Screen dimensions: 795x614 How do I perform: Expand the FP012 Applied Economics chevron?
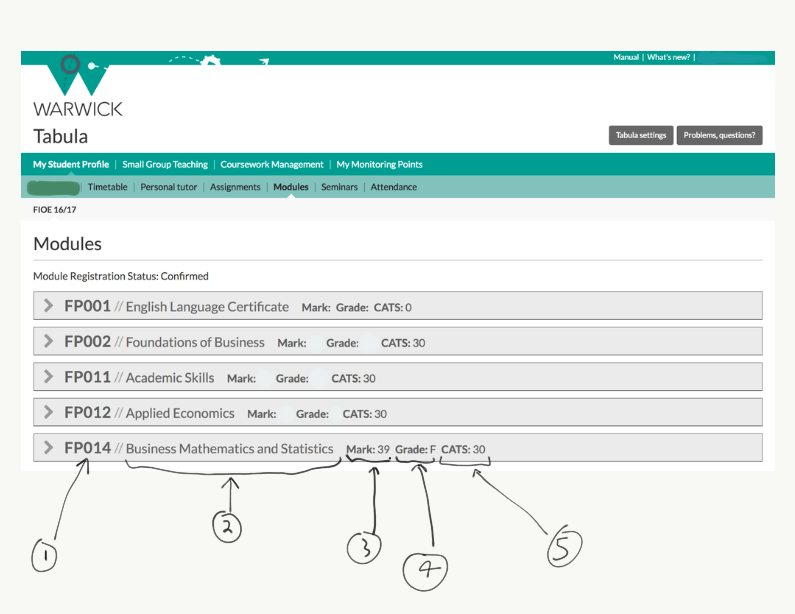click(x=48, y=413)
